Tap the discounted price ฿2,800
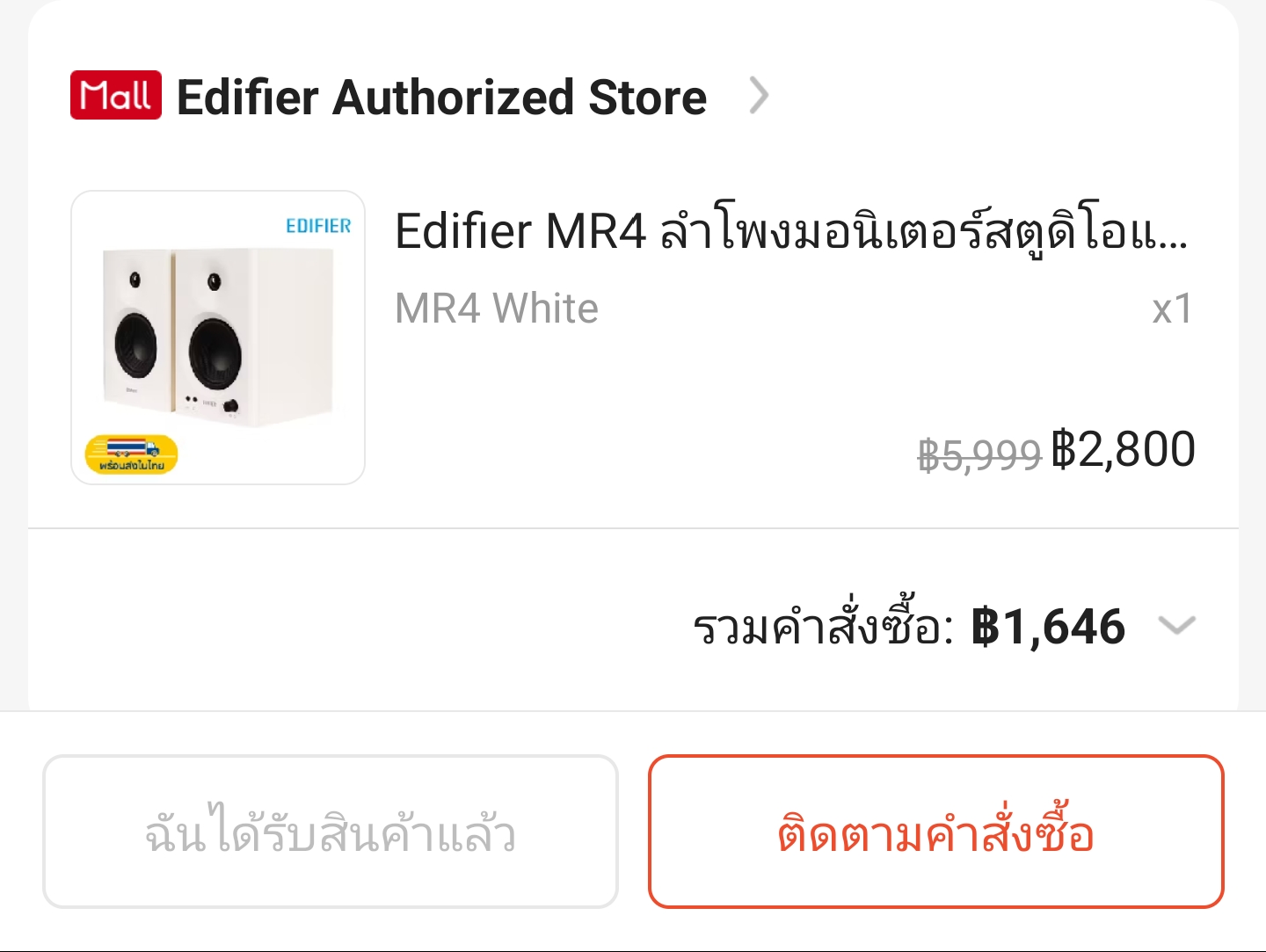This screenshot has width=1266, height=952. pyautogui.click(x=1123, y=449)
